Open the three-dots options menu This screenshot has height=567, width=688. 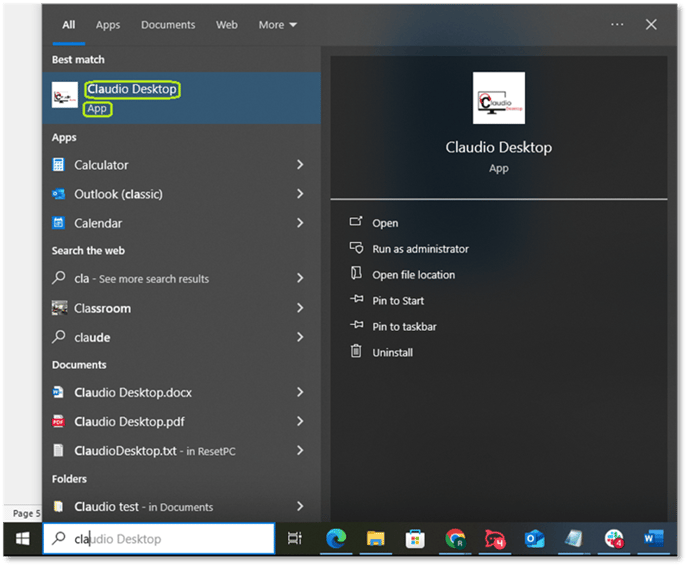point(617,25)
